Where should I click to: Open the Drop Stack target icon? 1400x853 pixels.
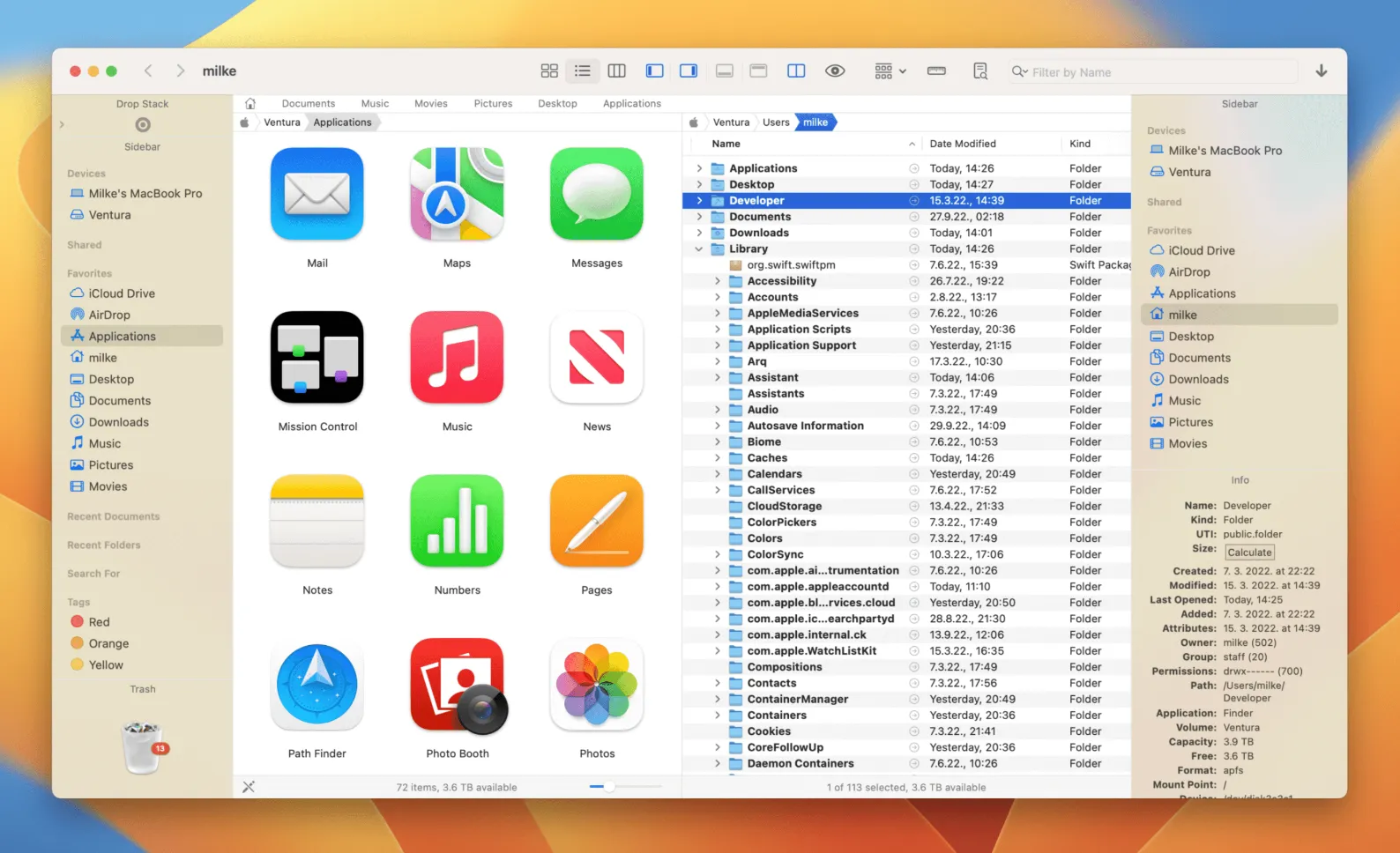pyautogui.click(x=143, y=125)
